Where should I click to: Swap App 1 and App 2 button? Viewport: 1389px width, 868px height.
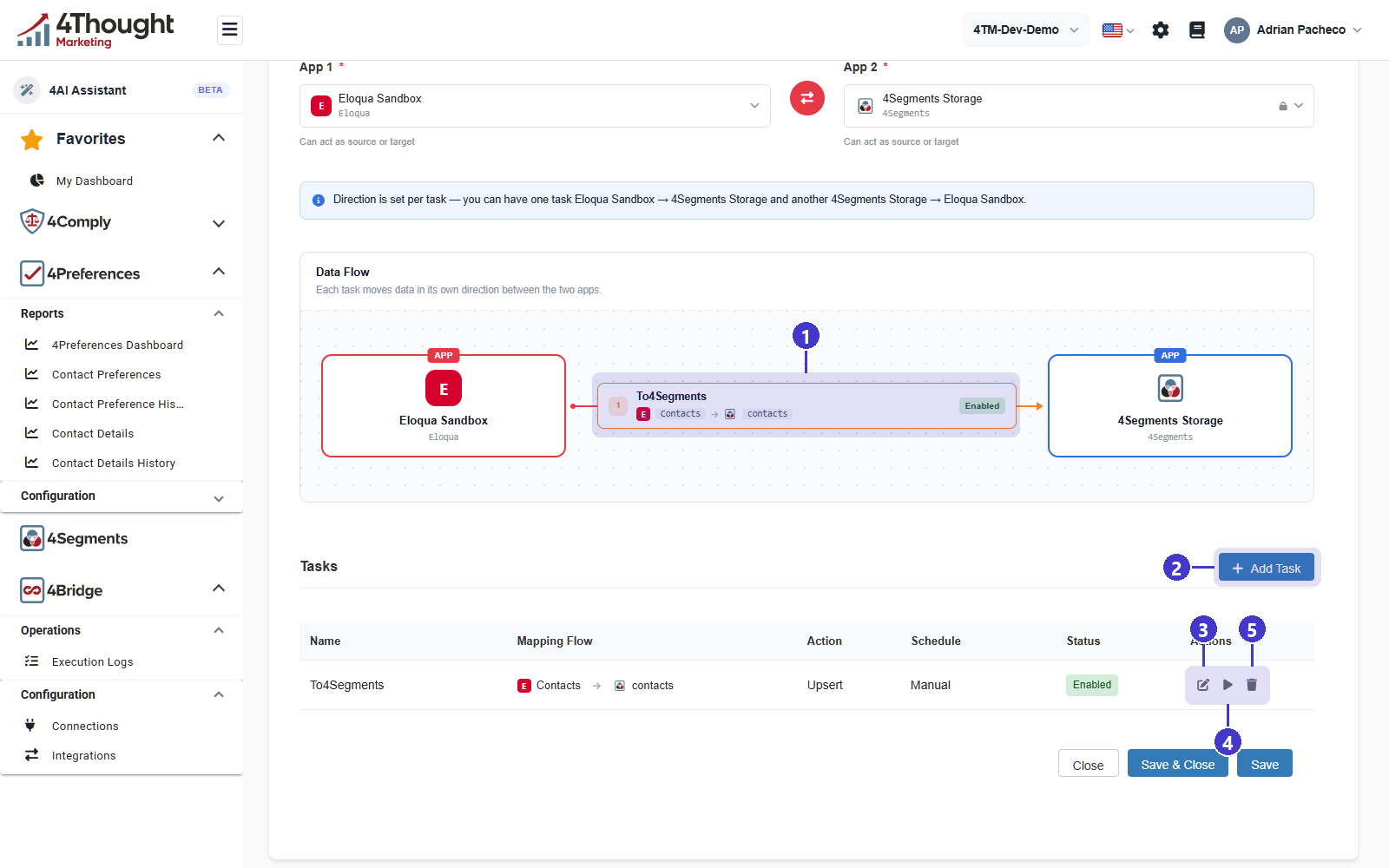click(807, 97)
